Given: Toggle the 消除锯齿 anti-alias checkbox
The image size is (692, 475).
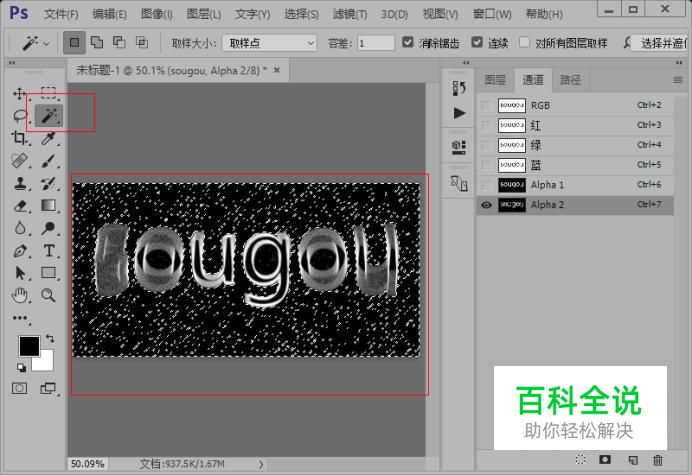Looking at the screenshot, I should (x=408, y=42).
